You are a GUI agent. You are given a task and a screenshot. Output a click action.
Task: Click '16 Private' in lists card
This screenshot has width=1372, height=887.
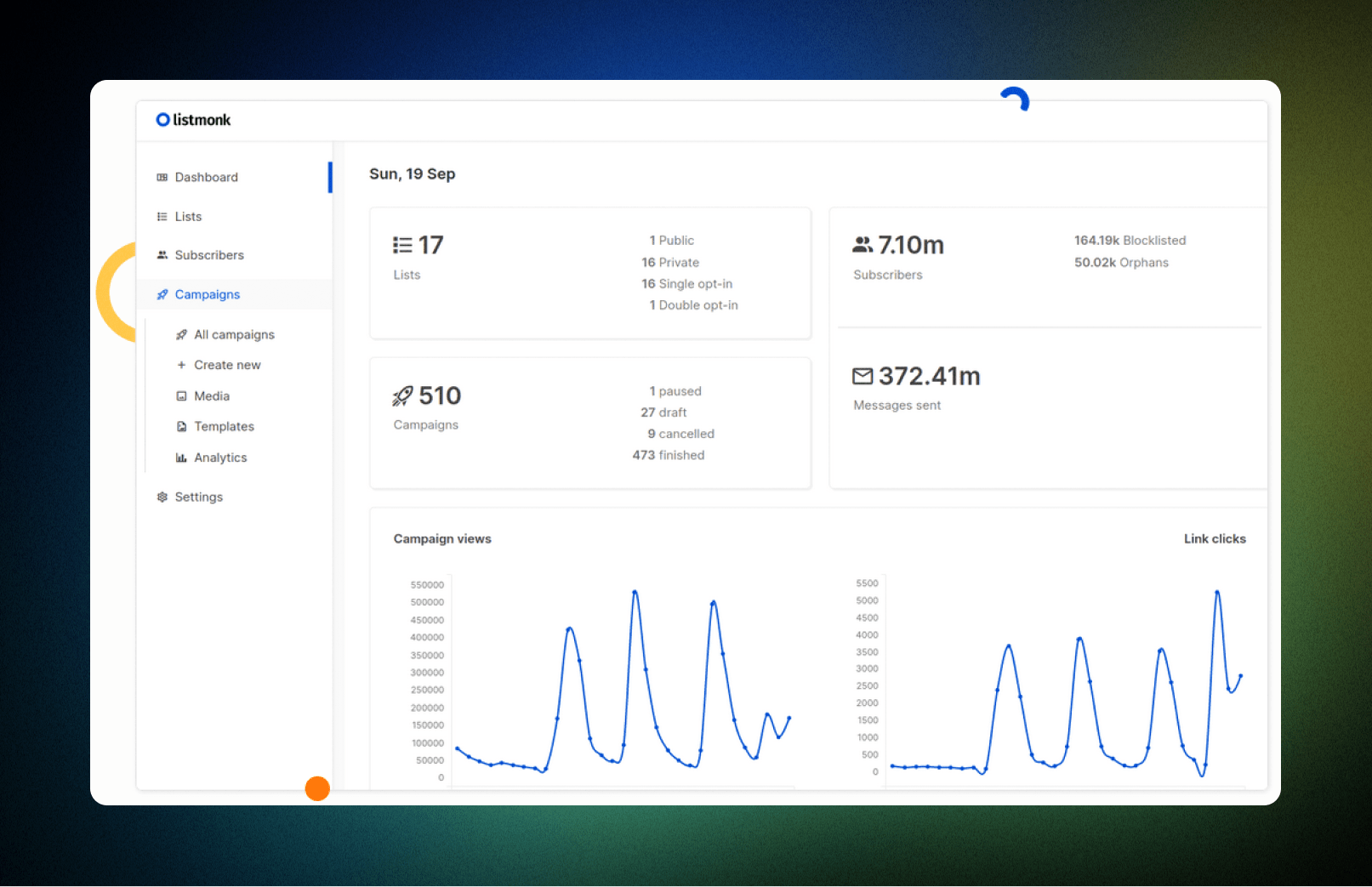tap(670, 263)
